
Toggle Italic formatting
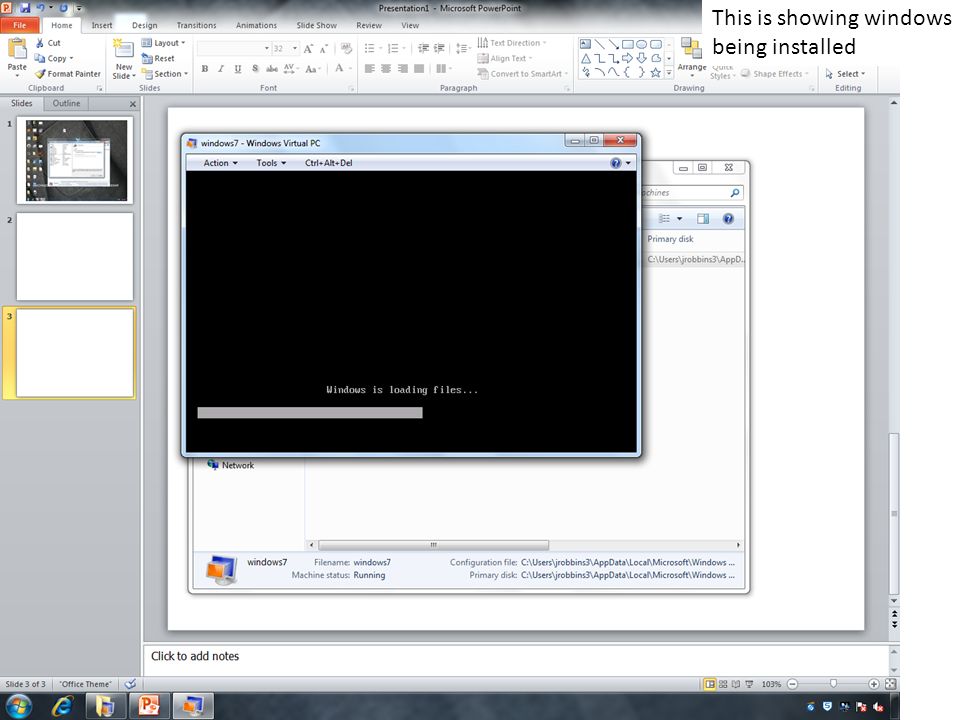(x=221, y=69)
